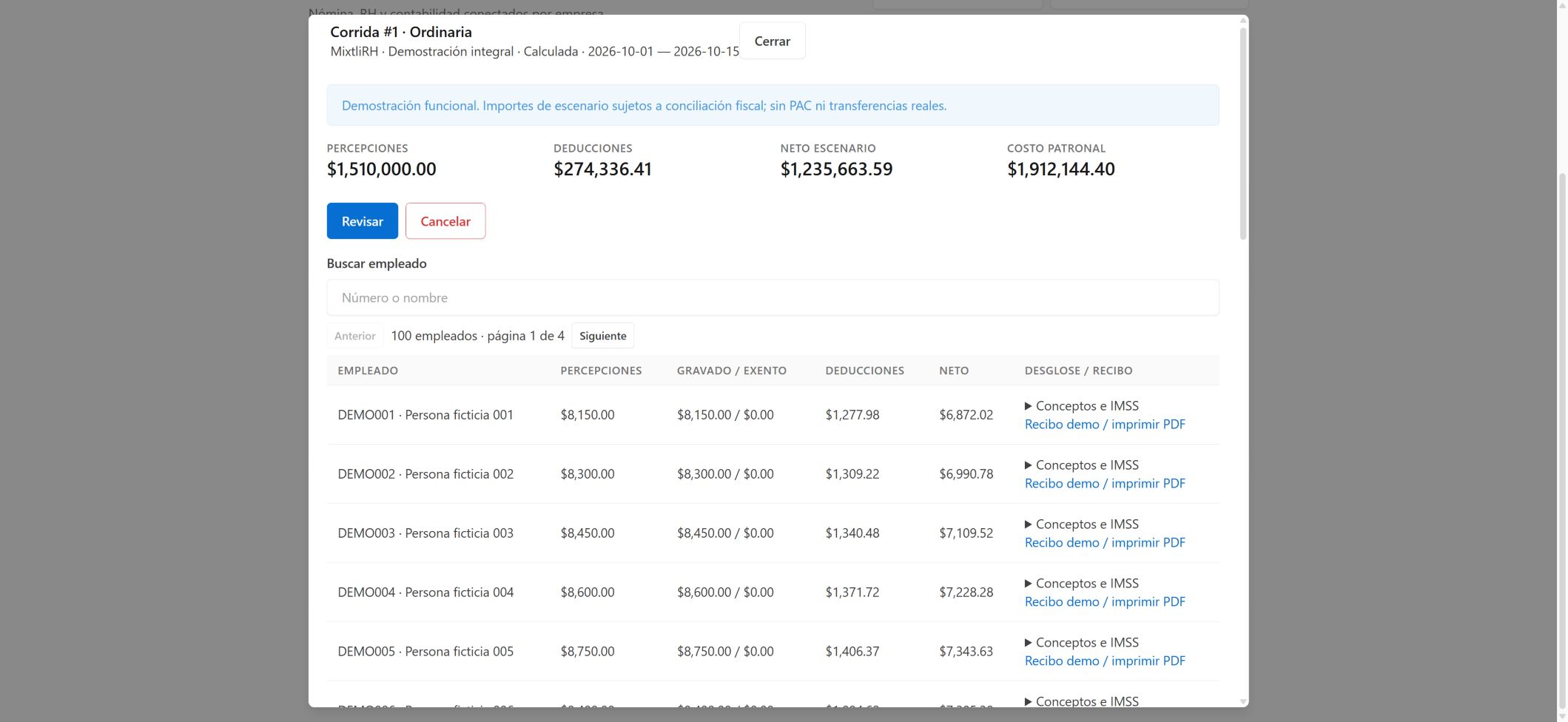Click deductions $1,309.22 for DEMO002

point(852,474)
